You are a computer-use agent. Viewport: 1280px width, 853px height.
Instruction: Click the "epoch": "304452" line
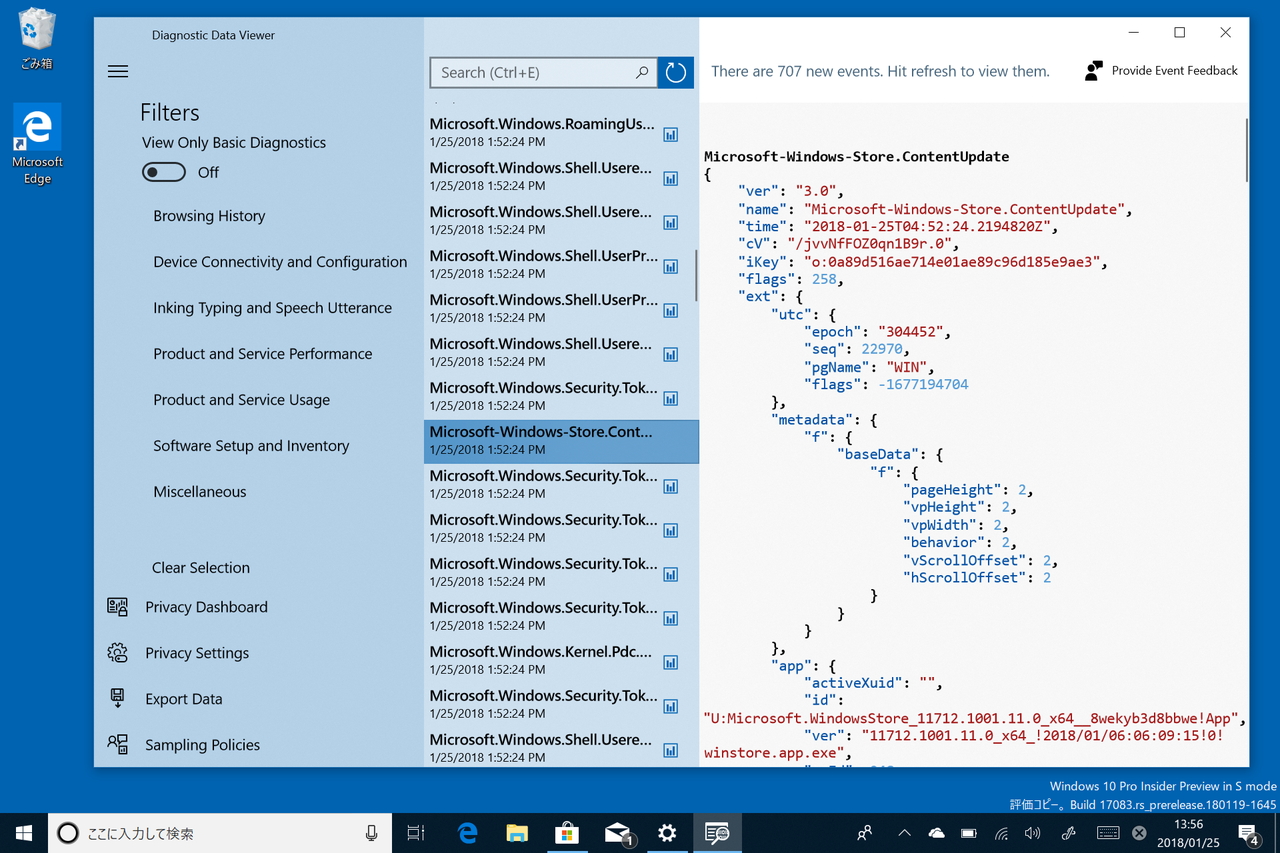point(880,332)
